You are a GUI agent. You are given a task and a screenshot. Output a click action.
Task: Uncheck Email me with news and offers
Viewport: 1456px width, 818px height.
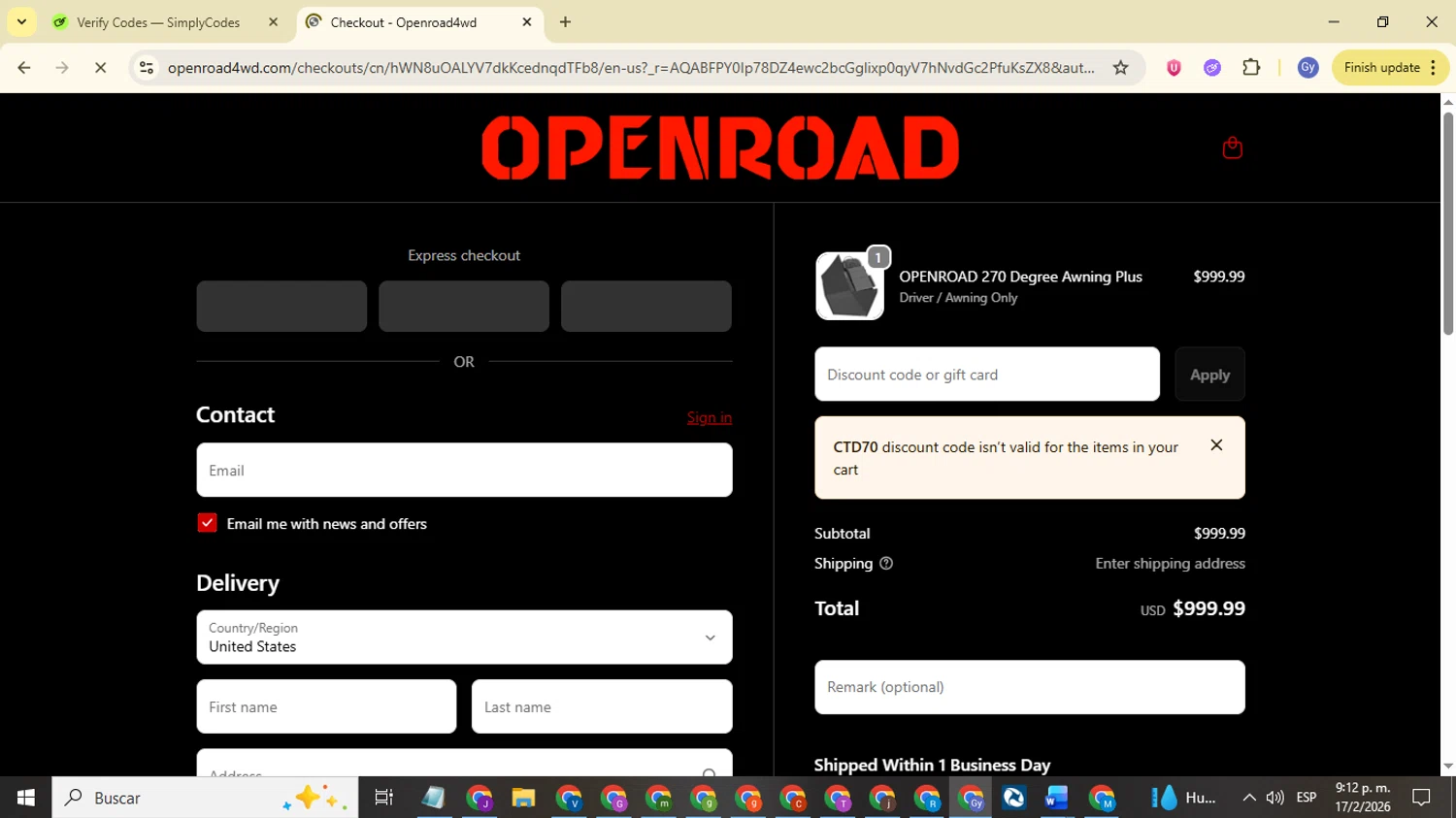pos(207,523)
